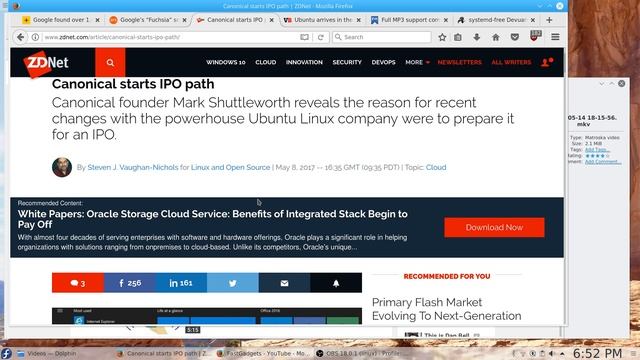Click the article's lead image thumbnail
Screen dimensions: 640x360
pyautogui.click(x=207, y=316)
